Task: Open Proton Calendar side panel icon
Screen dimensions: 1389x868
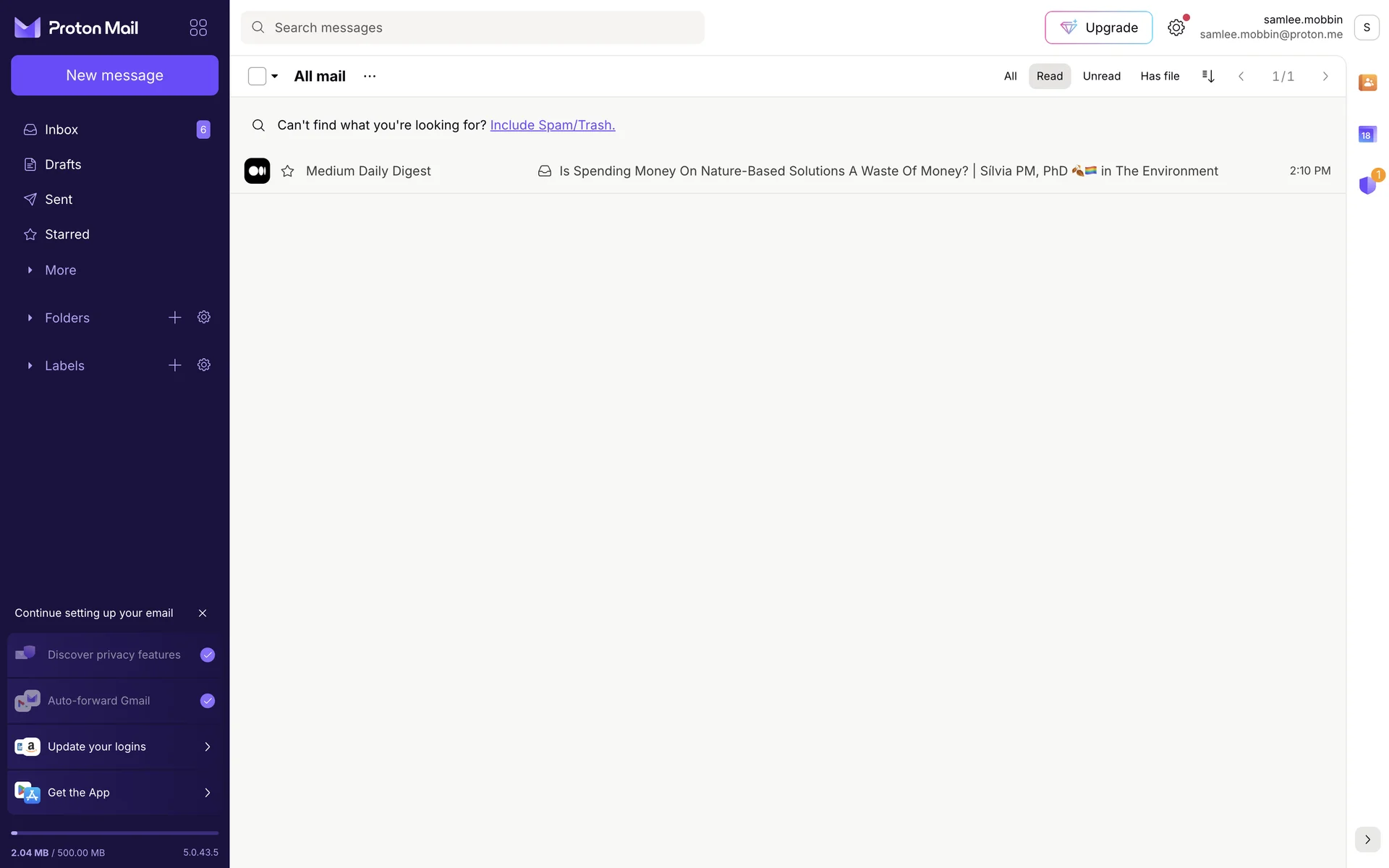Action: click(x=1367, y=135)
